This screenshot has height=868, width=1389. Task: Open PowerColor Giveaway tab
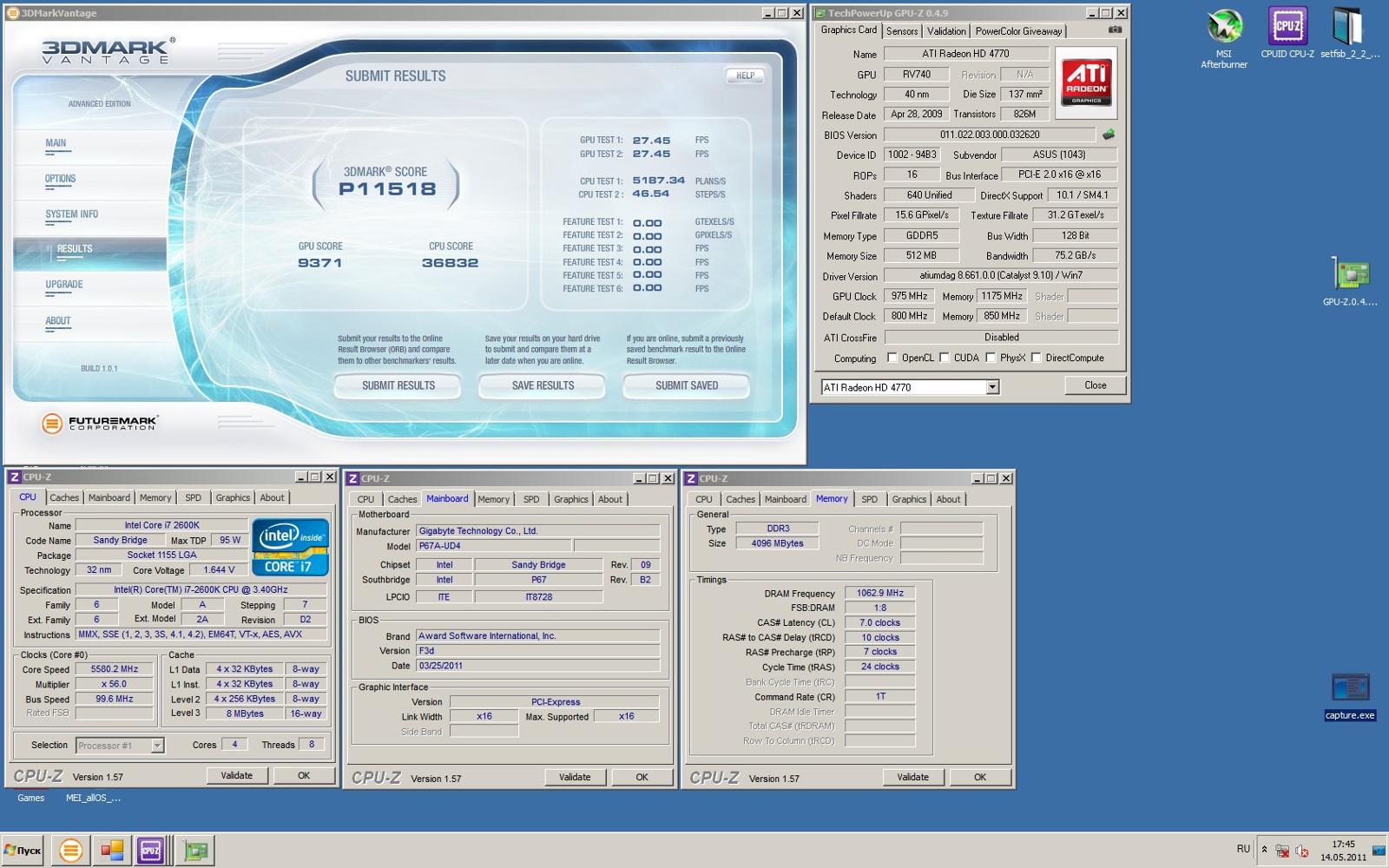click(x=1018, y=31)
